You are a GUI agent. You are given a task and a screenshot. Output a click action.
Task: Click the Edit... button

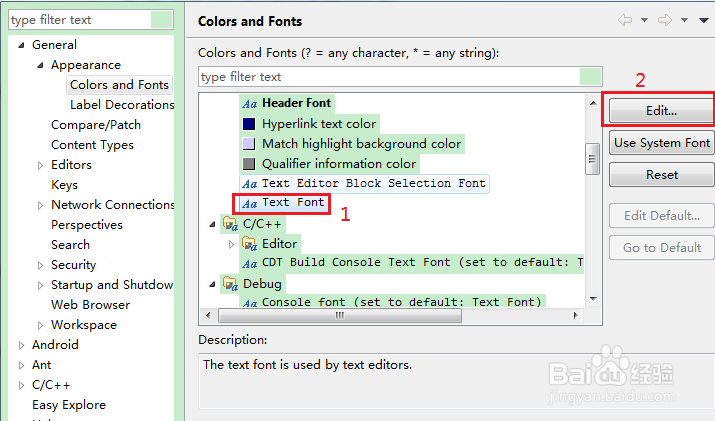(x=660, y=110)
